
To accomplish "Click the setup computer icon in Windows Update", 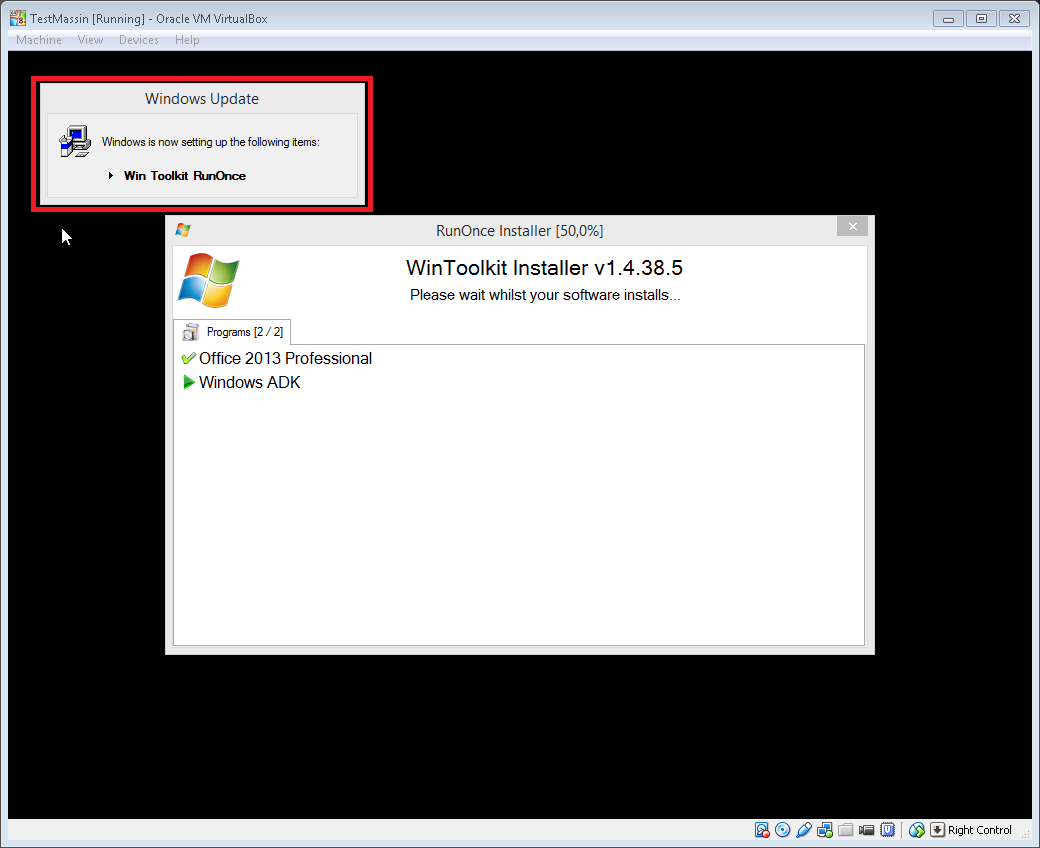I will point(75,141).
